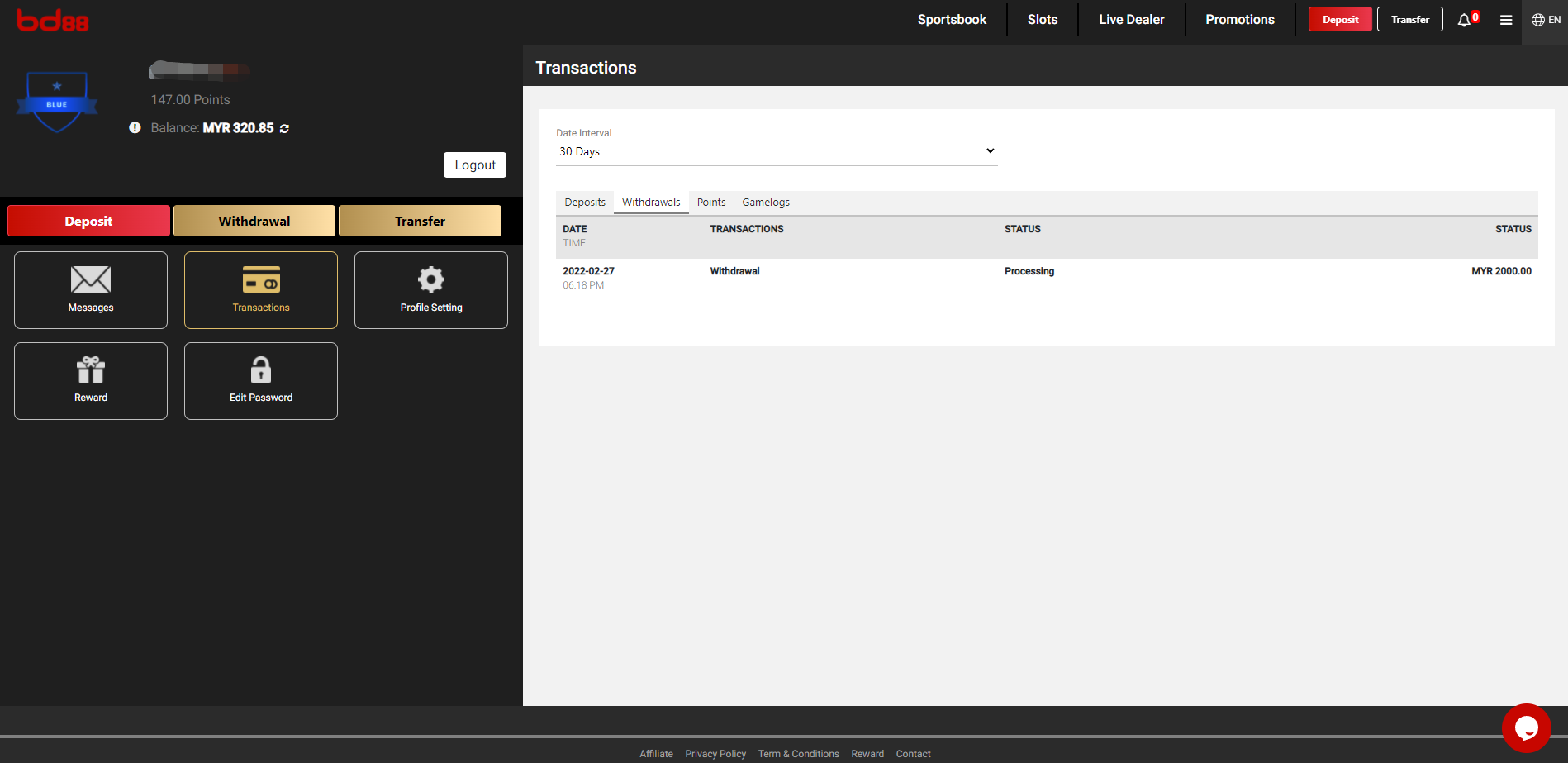Image resolution: width=1568 pixels, height=763 pixels.
Task: Open the live chat bubble
Action: (x=1526, y=728)
